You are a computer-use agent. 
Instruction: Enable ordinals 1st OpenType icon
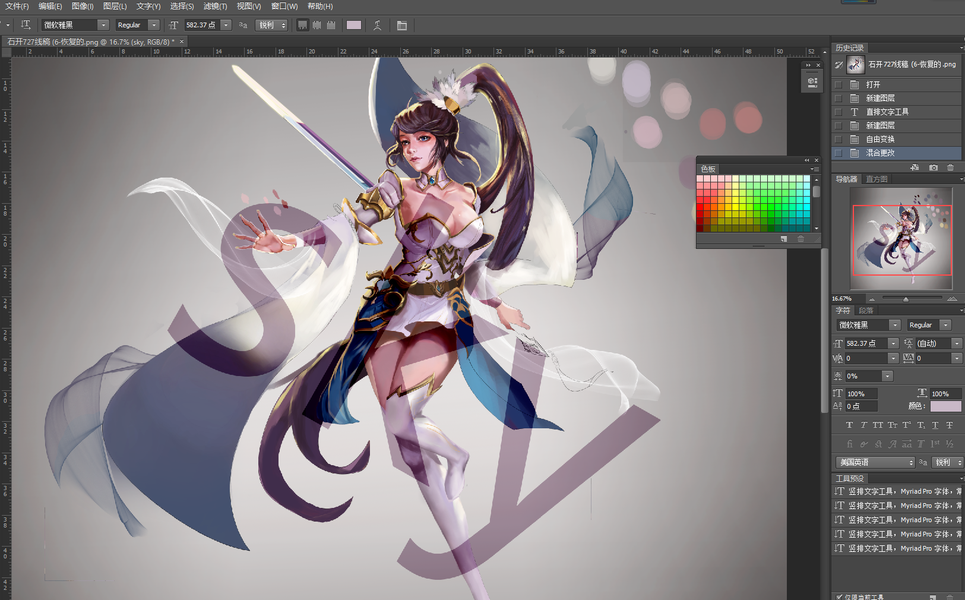pos(935,444)
